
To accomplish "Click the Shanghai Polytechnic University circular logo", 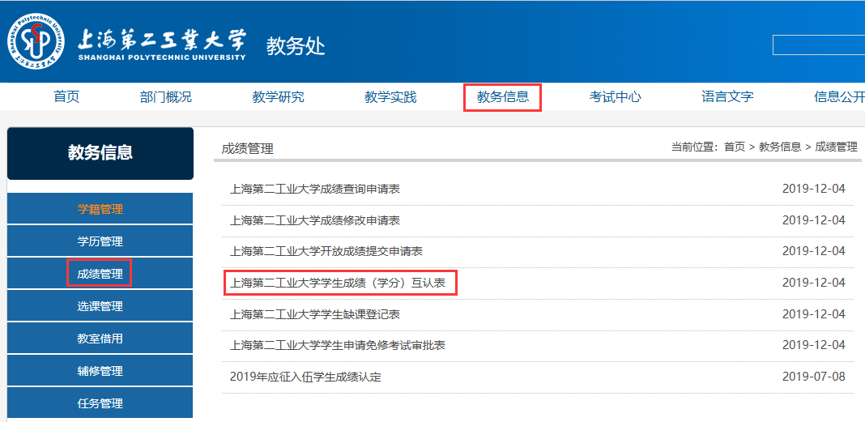I will (36, 41).
